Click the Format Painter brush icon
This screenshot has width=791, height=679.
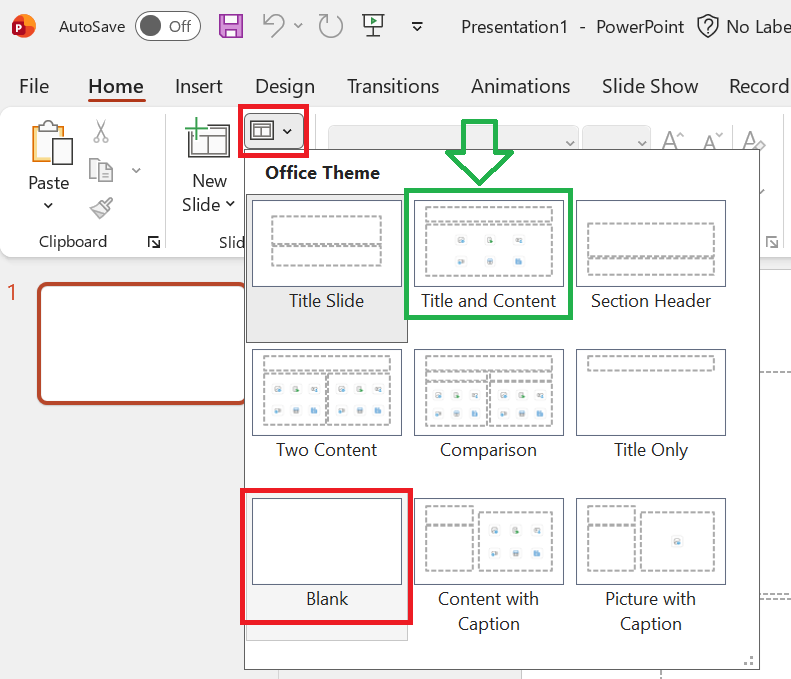point(101,208)
